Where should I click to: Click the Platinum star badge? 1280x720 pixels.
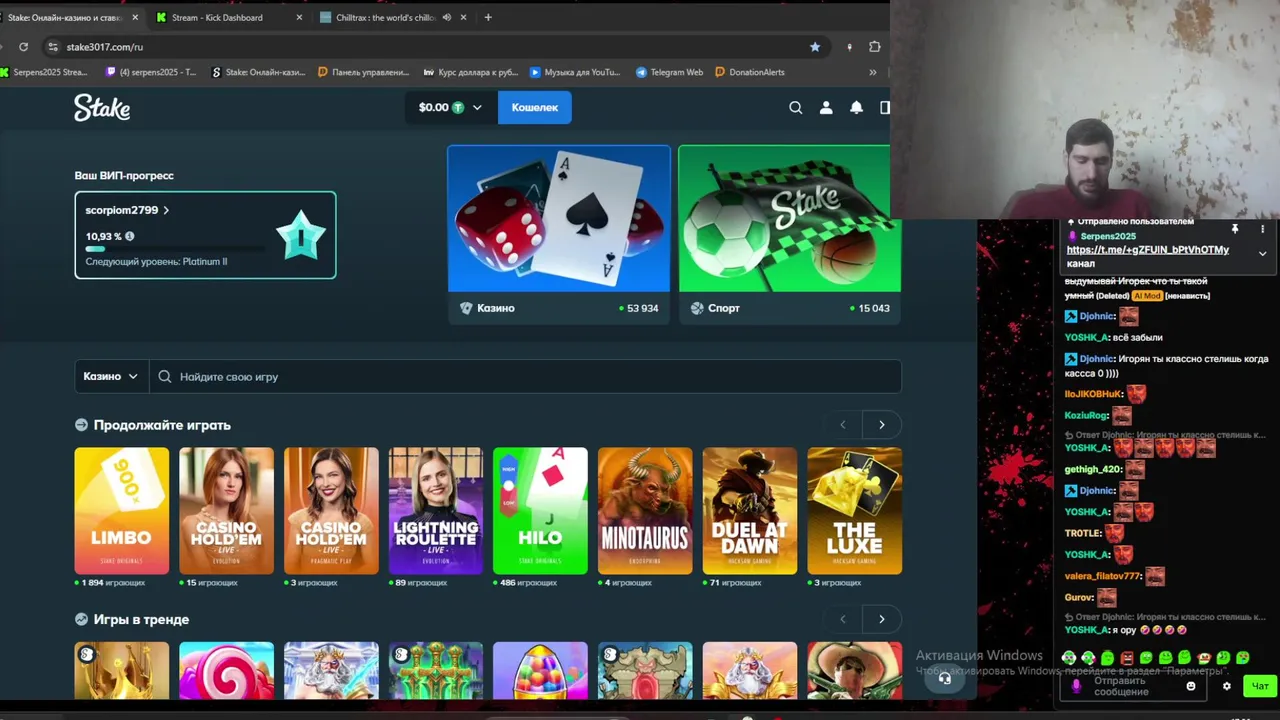click(x=301, y=236)
